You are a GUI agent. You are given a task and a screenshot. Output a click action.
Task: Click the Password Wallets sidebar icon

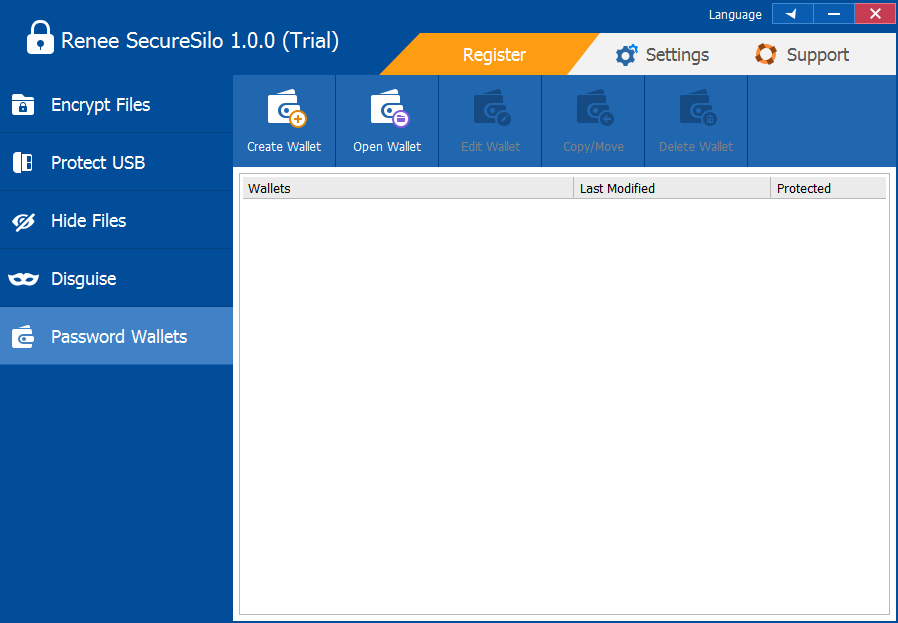coord(23,337)
